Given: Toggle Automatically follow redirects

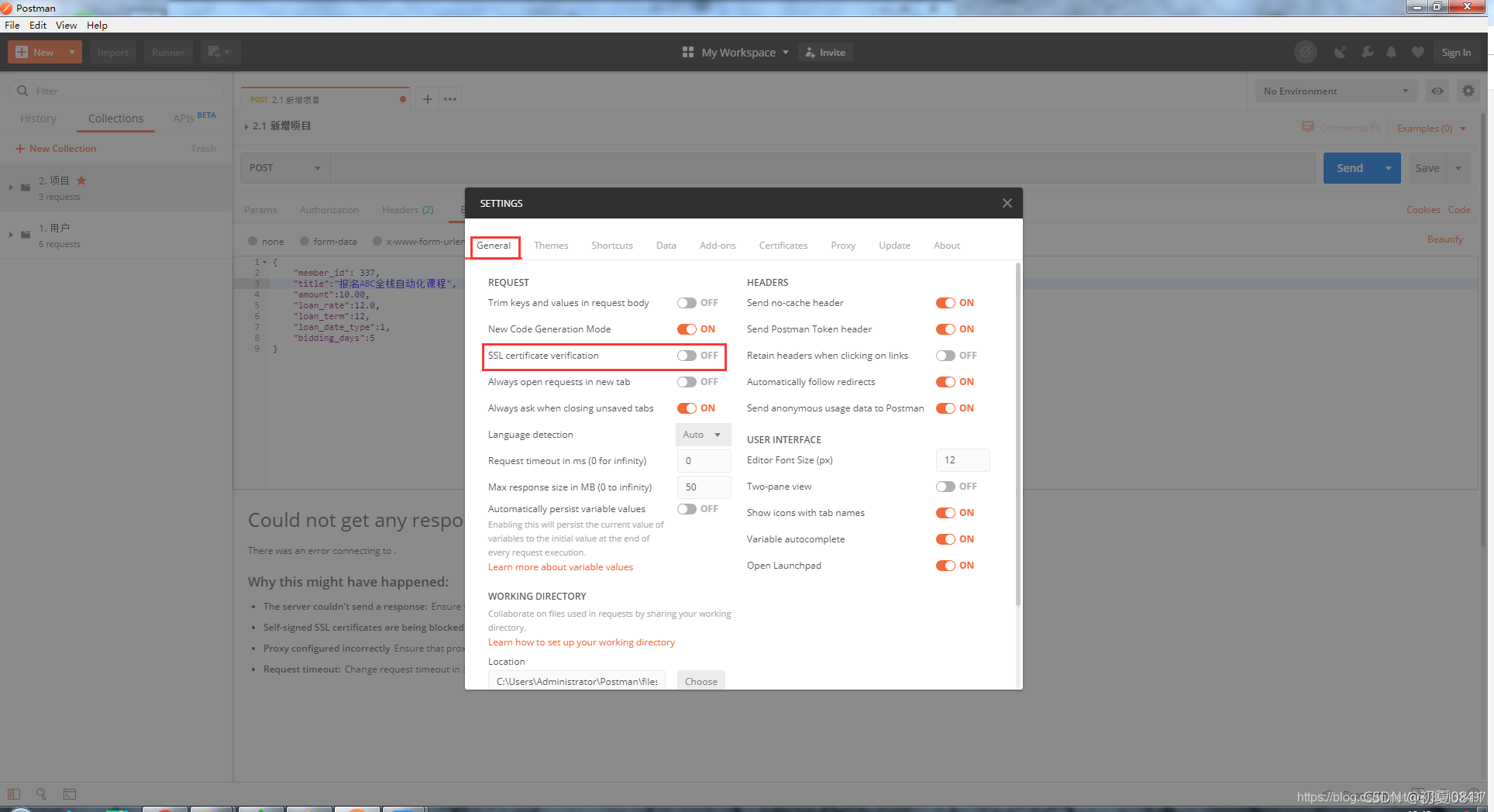Looking at the screenshot, I should 945,382.
